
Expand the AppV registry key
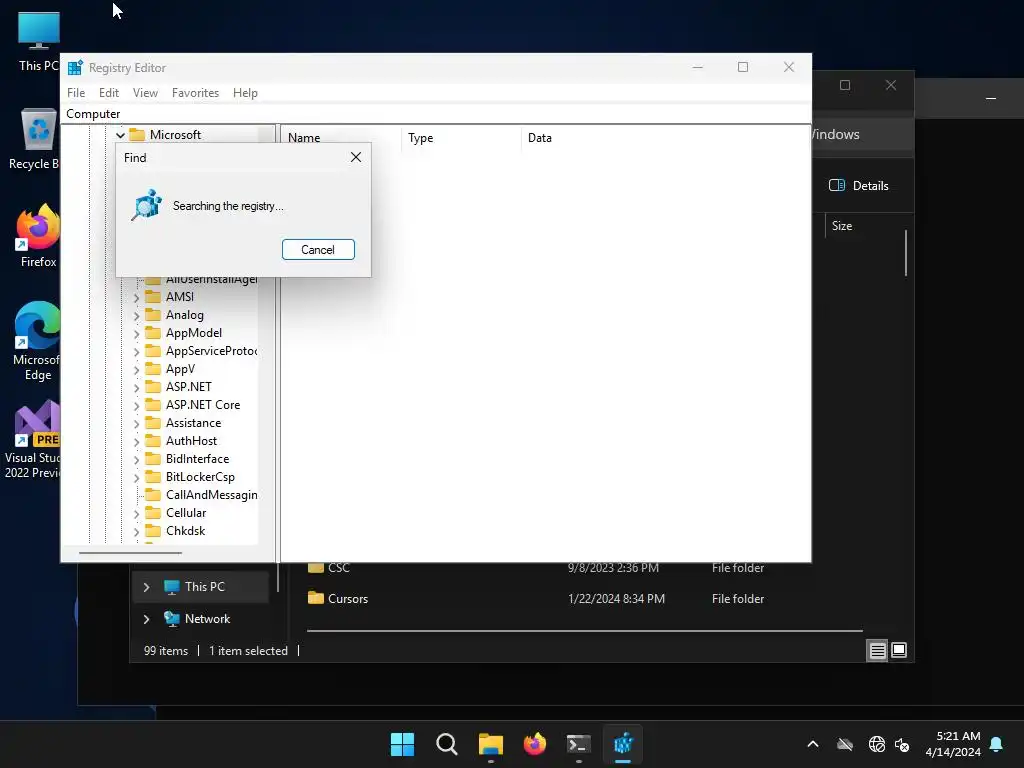(136, 370)
